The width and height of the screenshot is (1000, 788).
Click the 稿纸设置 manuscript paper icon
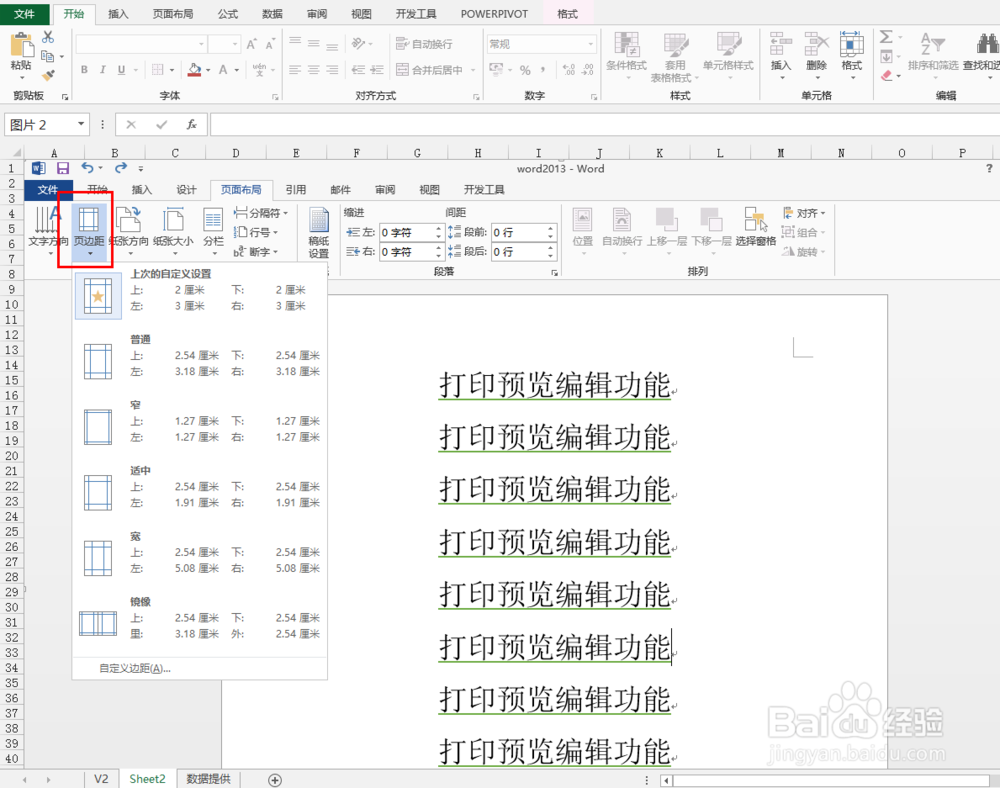click(318, 230)
